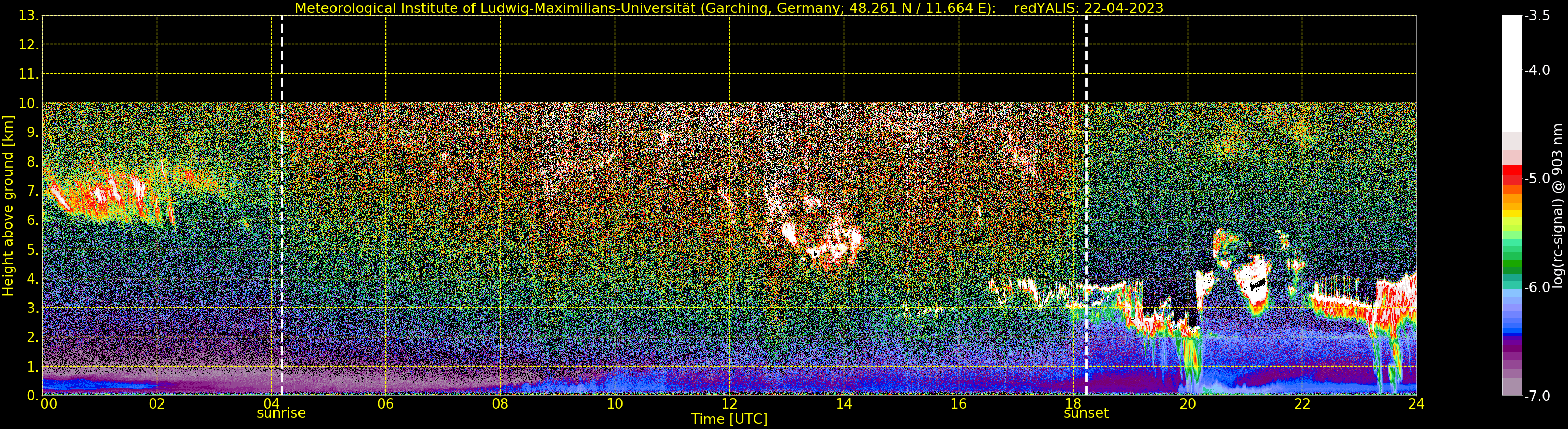This screenshot has height=429, width=1568.
Task: Click the '-4.0' label on the colorbar
Action: [x=1537, y=70]
